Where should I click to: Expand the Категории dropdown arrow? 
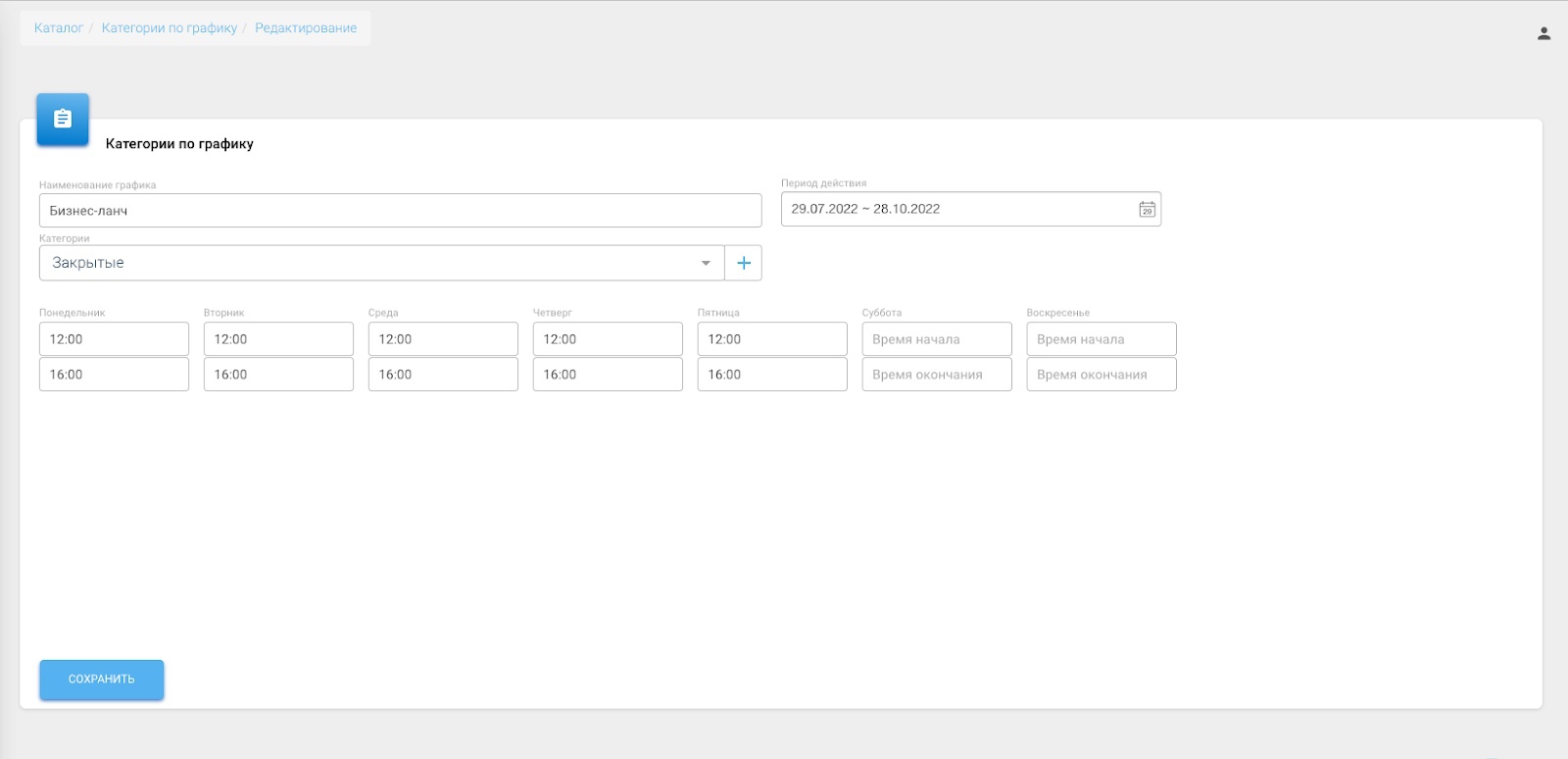tap(706, 263)
